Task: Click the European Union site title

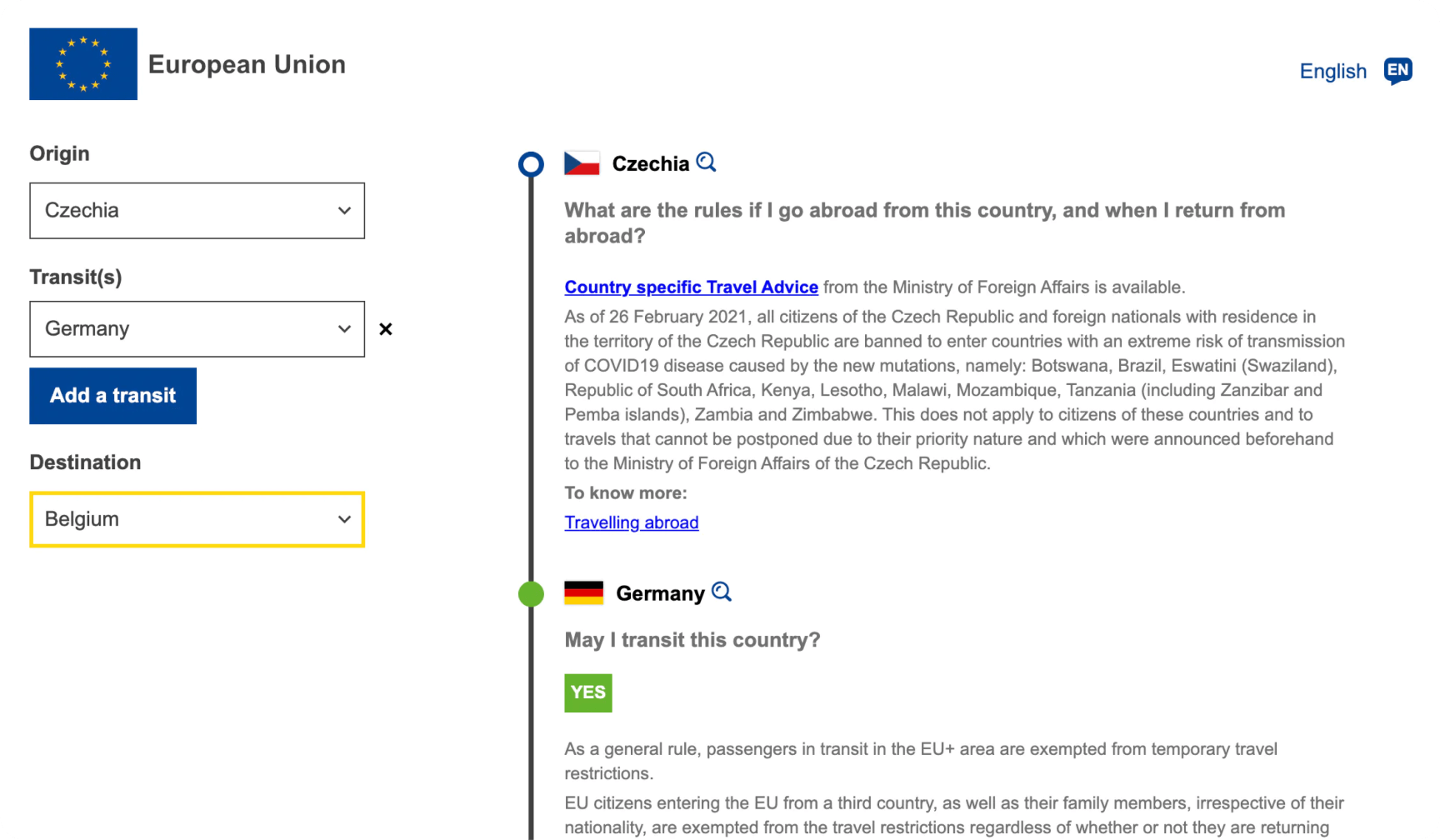Action: [x=247, y=65]
